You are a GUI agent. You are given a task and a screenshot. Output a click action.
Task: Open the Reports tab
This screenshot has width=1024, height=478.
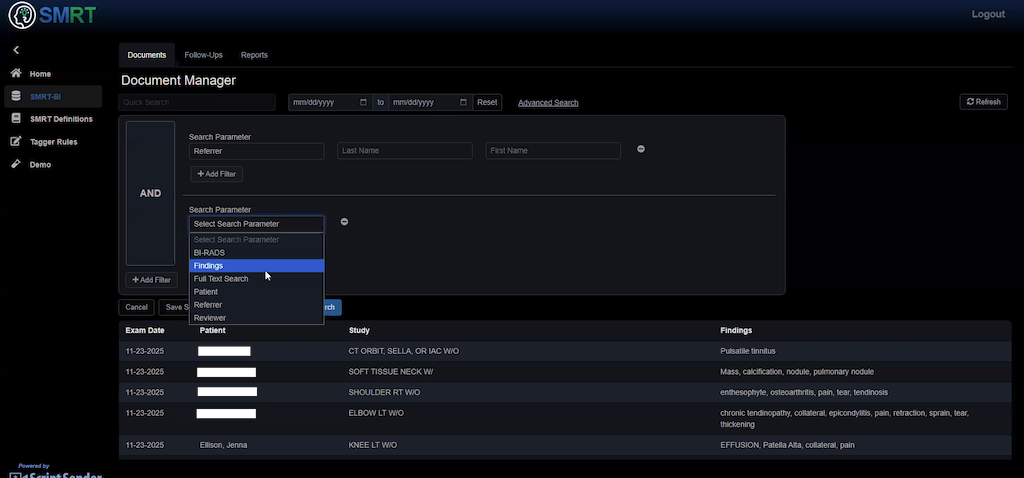tap(254, 55)
